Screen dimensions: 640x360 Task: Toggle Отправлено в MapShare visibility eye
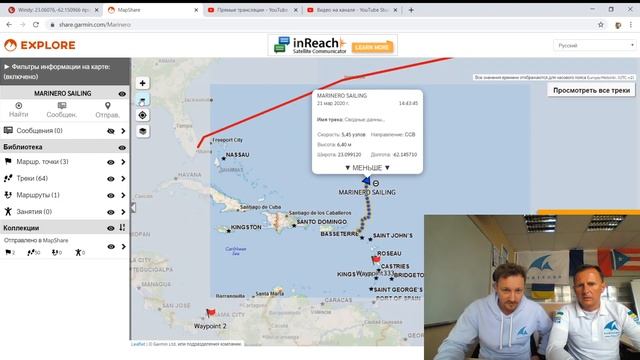click(111, 247)
